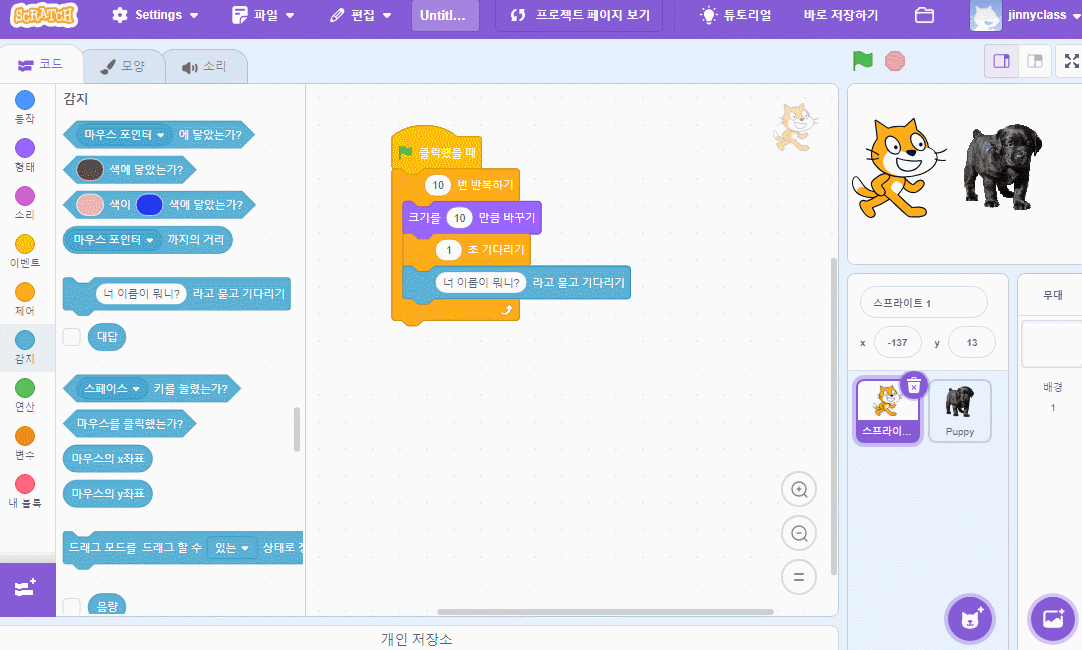Click the Scratch logo
Viewport: 1082px width, 650px height.
click(x=43, y=14)
